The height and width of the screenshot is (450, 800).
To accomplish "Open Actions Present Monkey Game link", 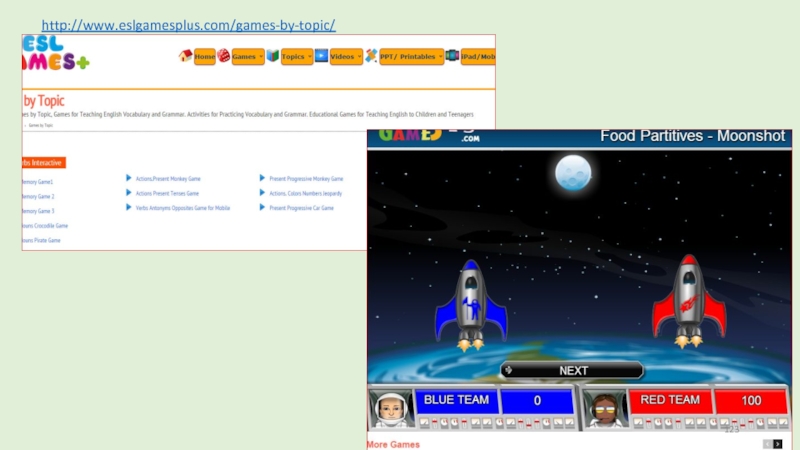I will tap(168, 179).
